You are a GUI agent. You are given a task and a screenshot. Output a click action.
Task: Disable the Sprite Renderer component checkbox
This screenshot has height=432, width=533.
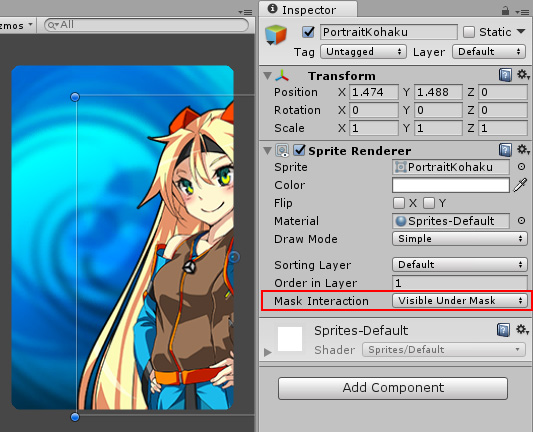[299, 150]
